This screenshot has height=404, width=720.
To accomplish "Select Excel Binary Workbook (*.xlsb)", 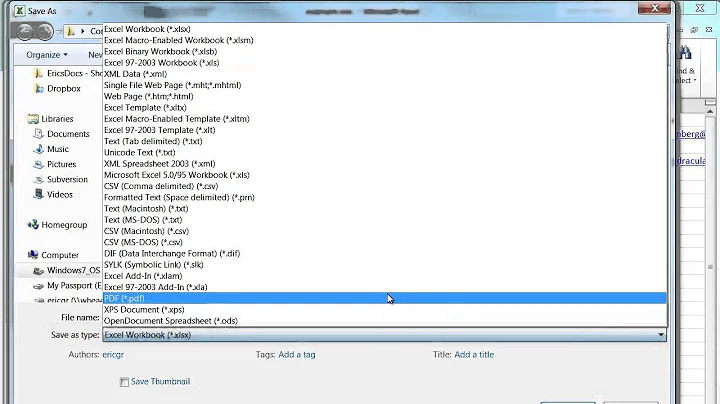I will tap(385, 51).
